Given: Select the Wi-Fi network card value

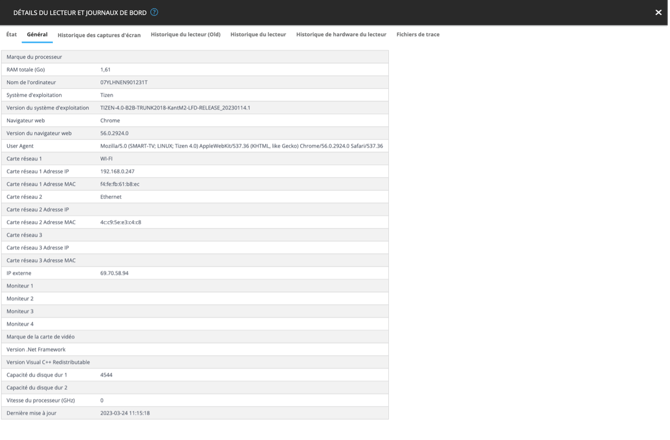Looking at the screenshot, I should point(106,158).
